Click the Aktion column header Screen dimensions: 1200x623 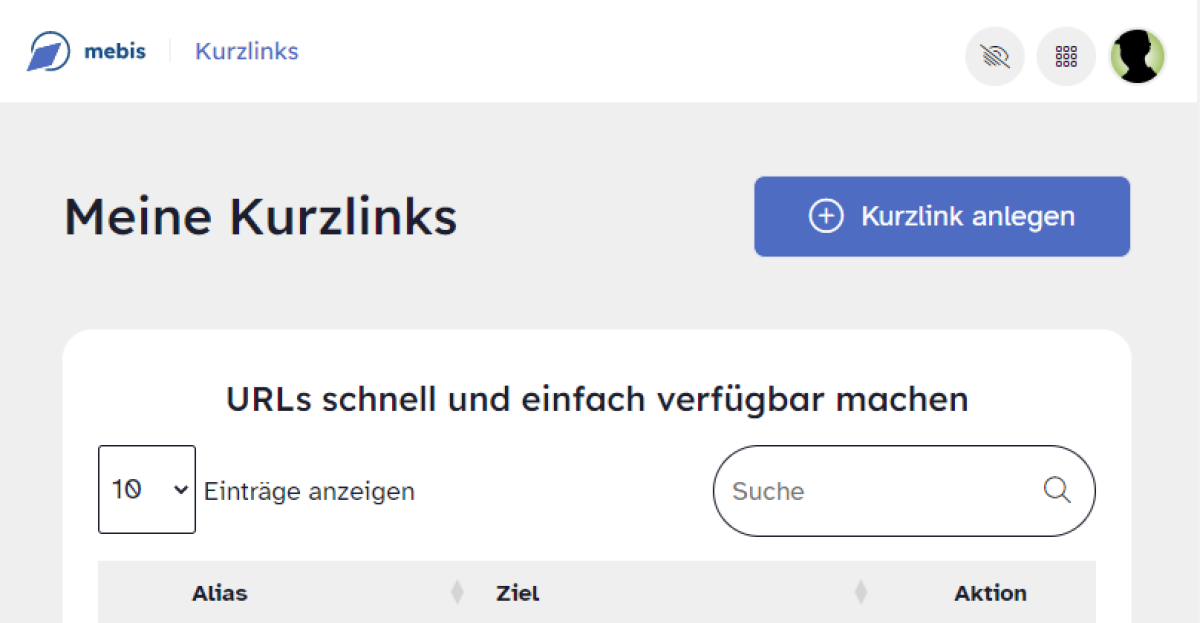[990, 593]
